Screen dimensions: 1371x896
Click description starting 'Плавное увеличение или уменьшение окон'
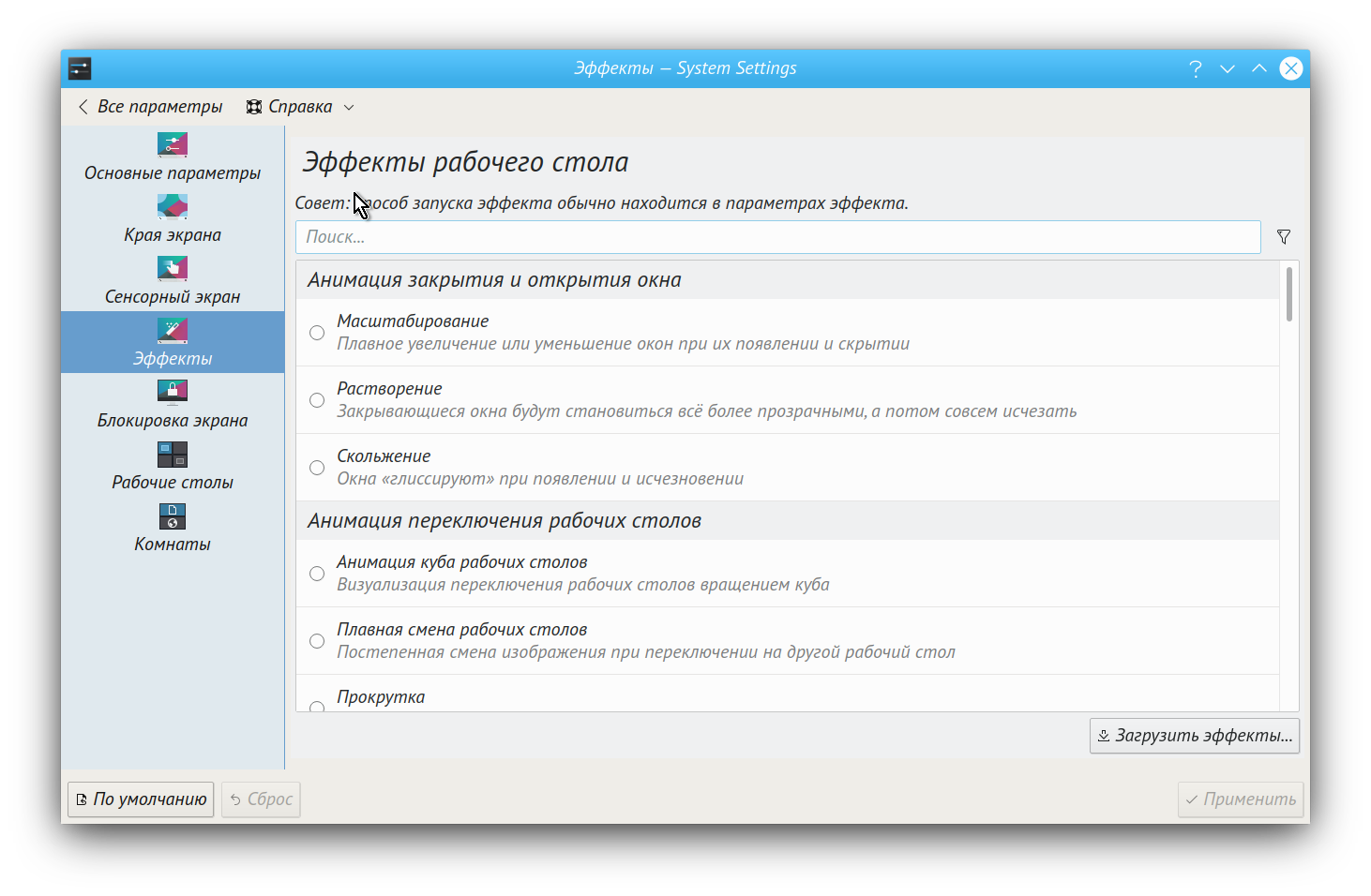click(x=624, y=344)
